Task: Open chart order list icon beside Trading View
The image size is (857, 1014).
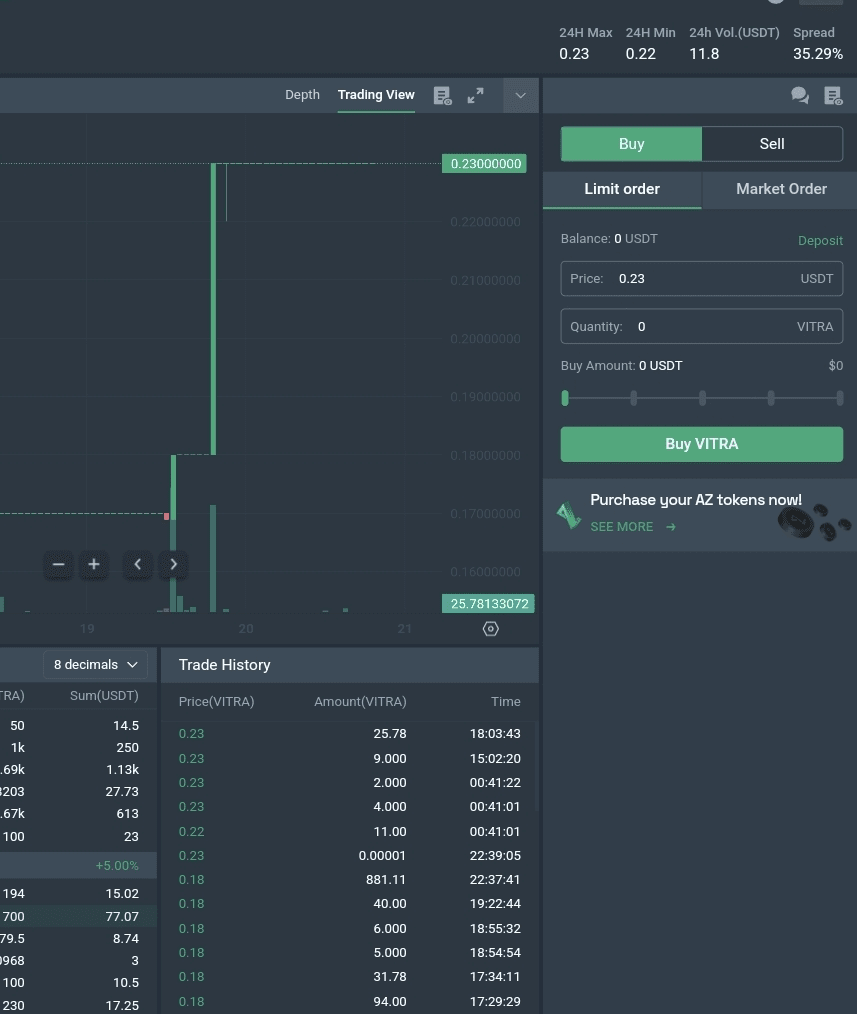Action: (x=442, y=96)
